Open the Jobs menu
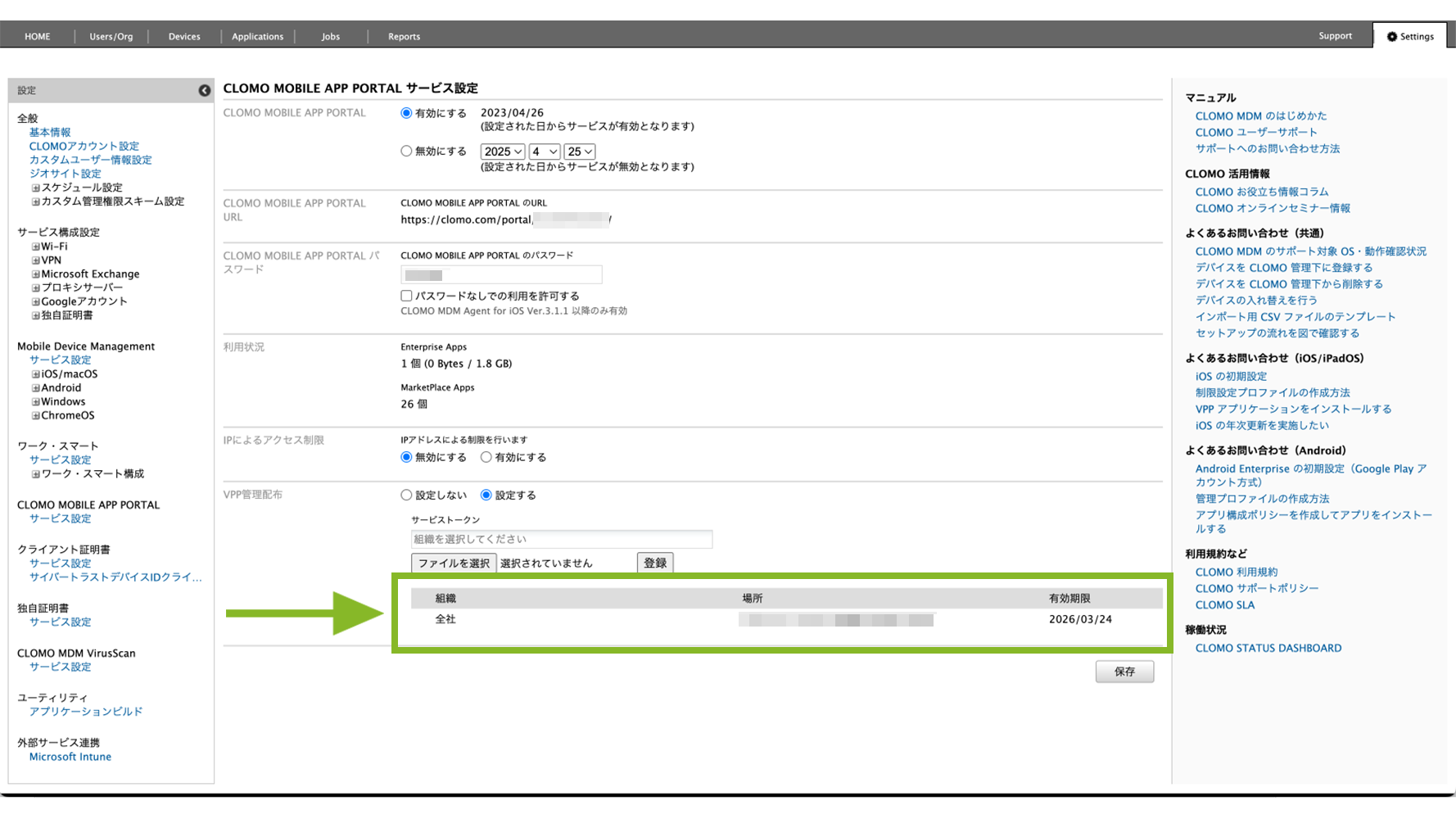The image size is (1456, 819). (x=331, y=37)
